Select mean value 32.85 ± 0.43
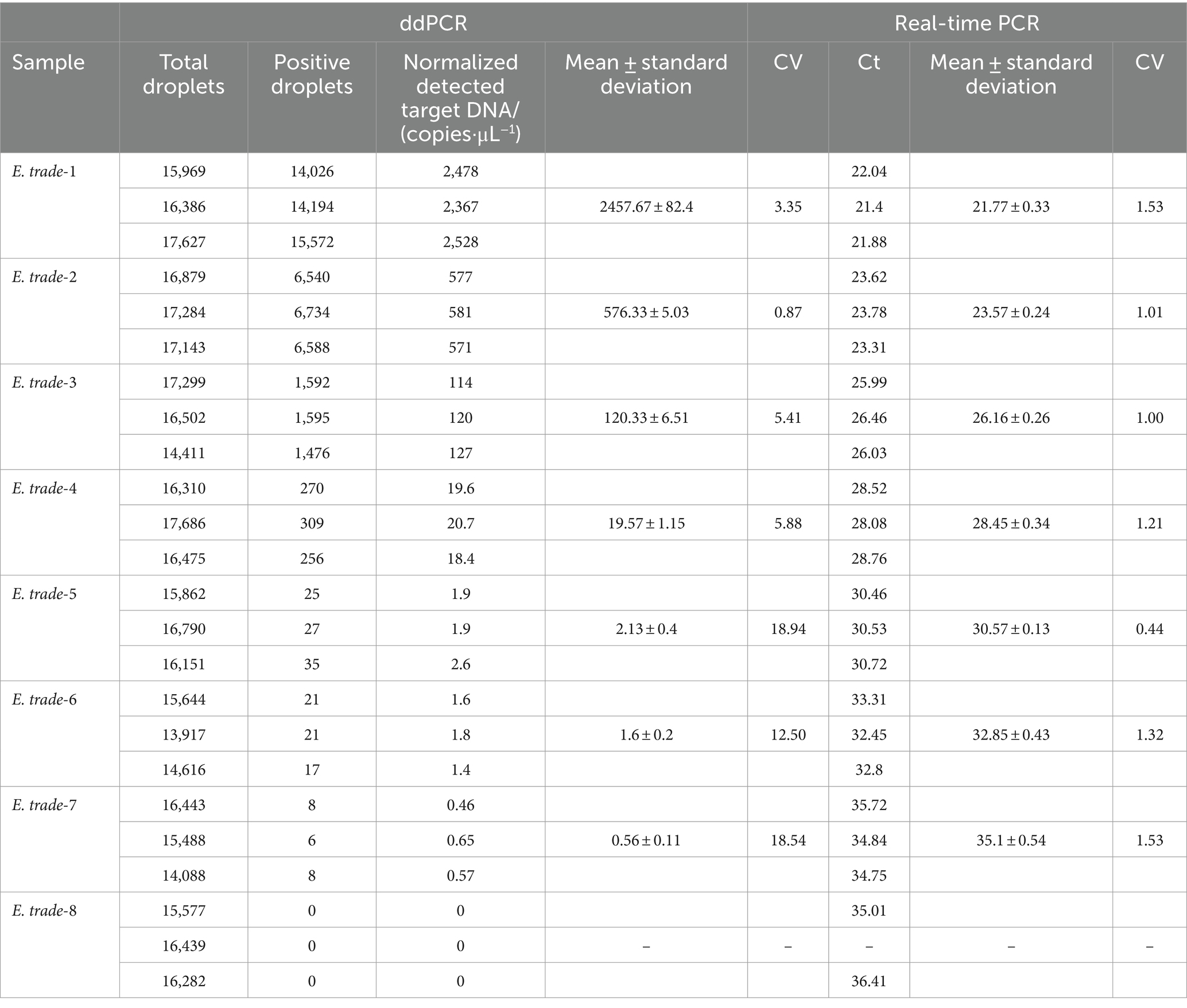The image size is (1187, 1008). pos(1011,734)
